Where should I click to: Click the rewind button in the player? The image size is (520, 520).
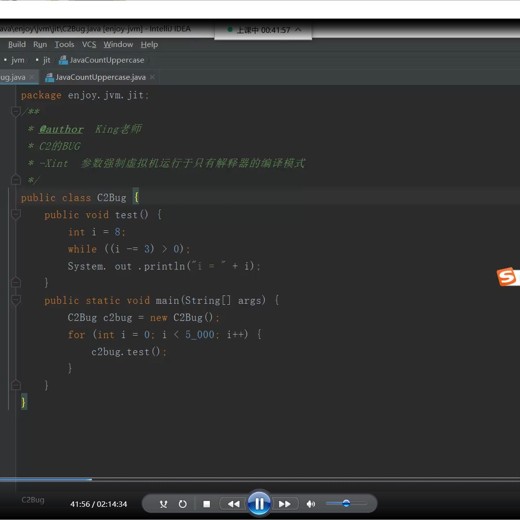(234, 504)
